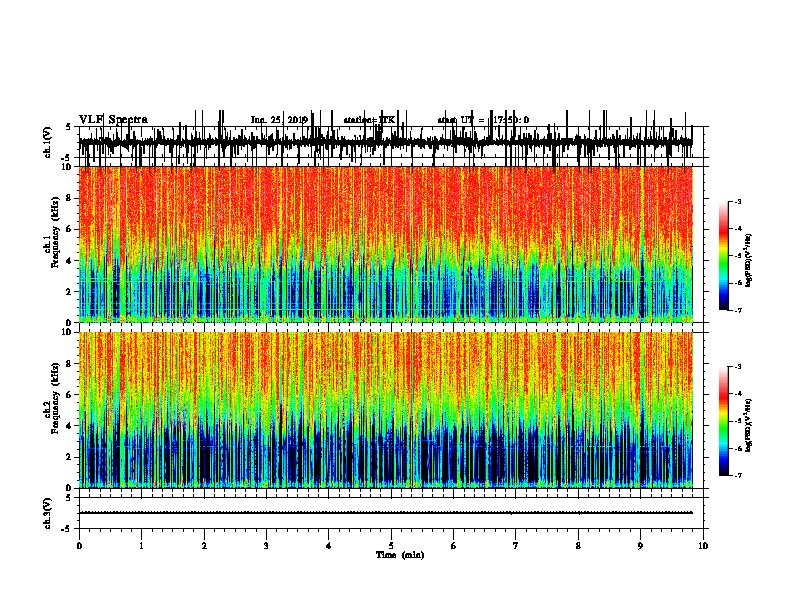Click ch.2 frequency tick label '8'
Viewport: 792px width, 612px height.
pos(69,364)
